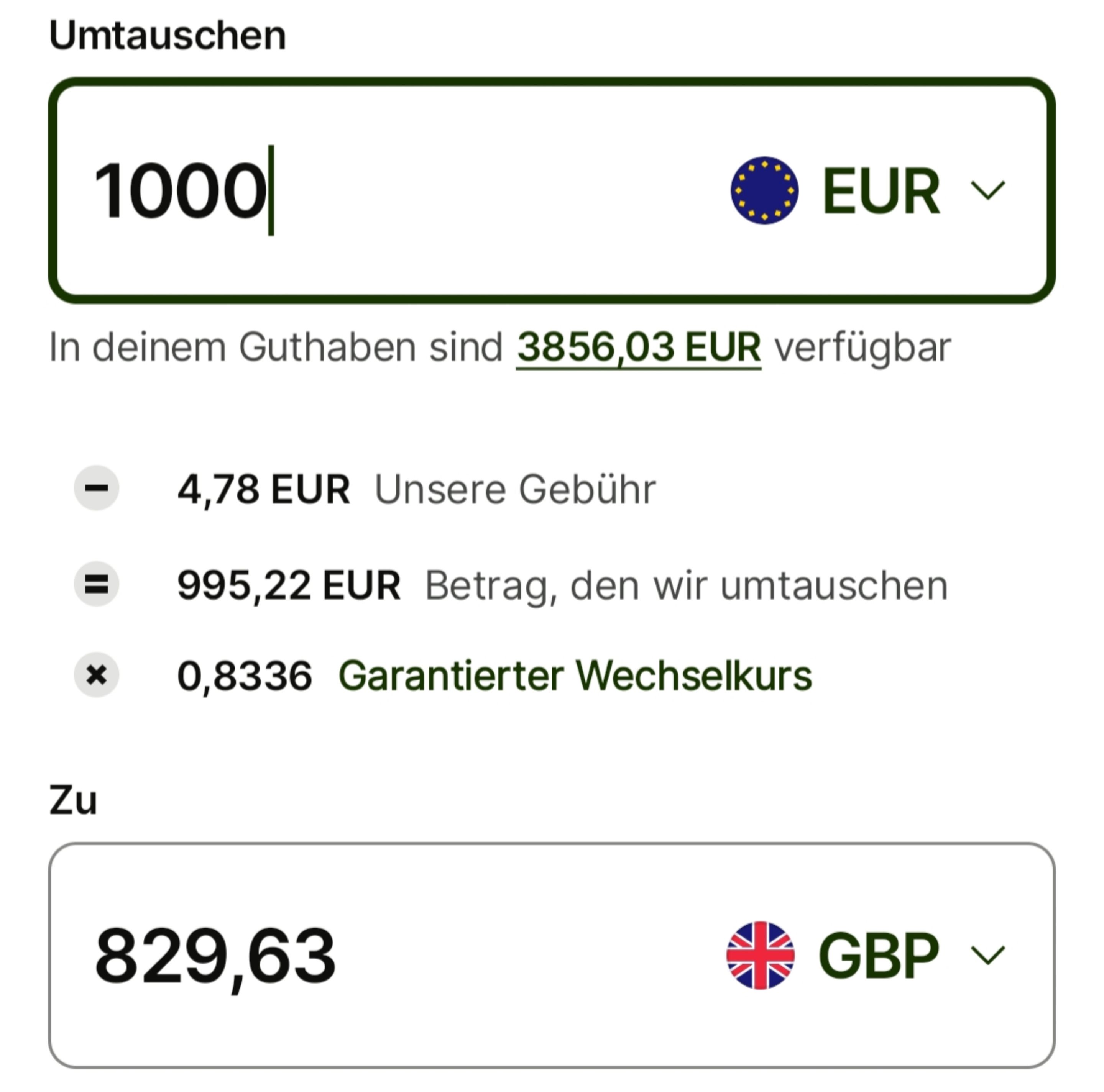
Task: Click the Unsere Gebühr label
Action: tap(515, 489)
